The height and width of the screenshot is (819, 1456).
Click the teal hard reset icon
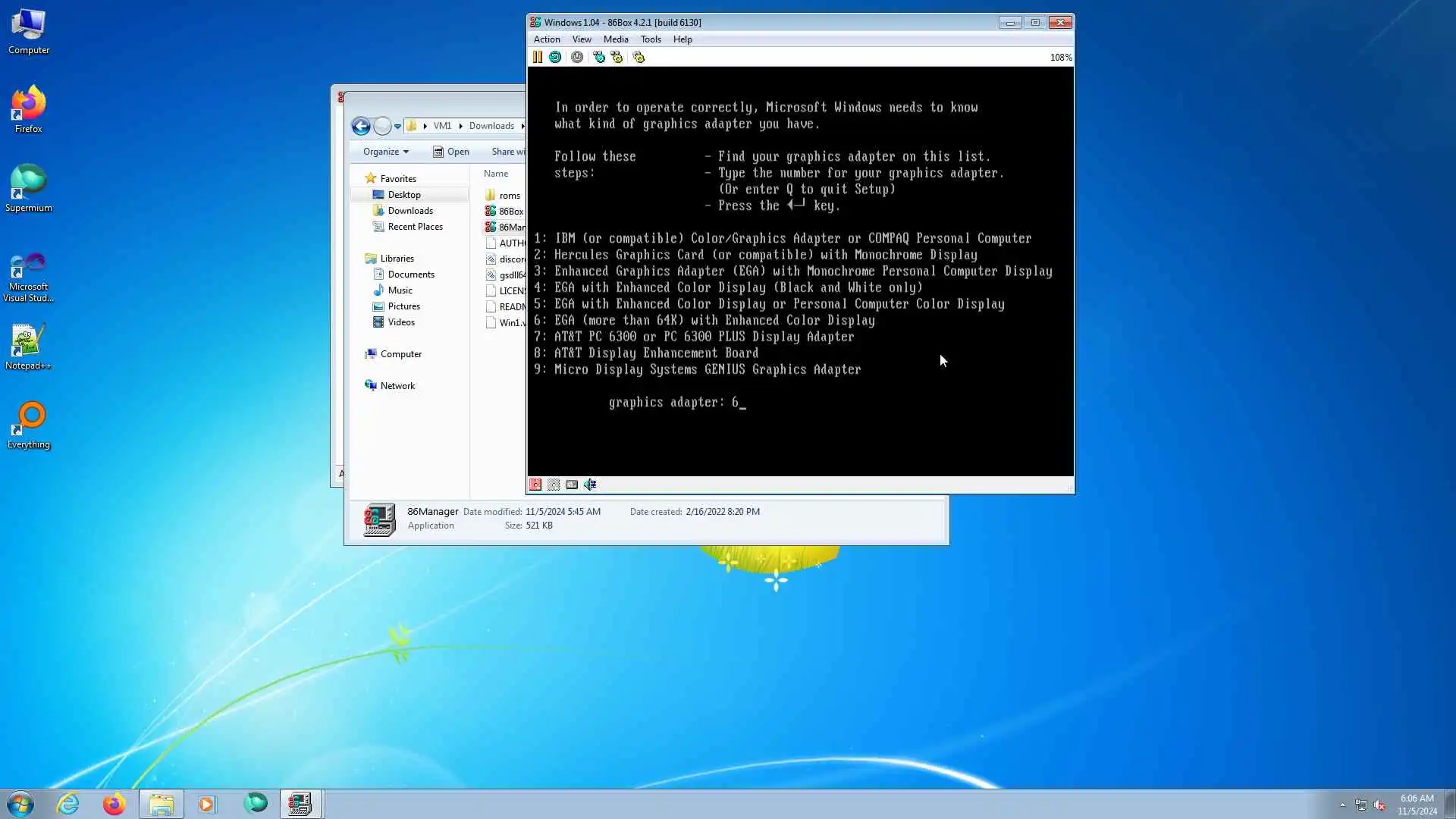pos(555,57)
